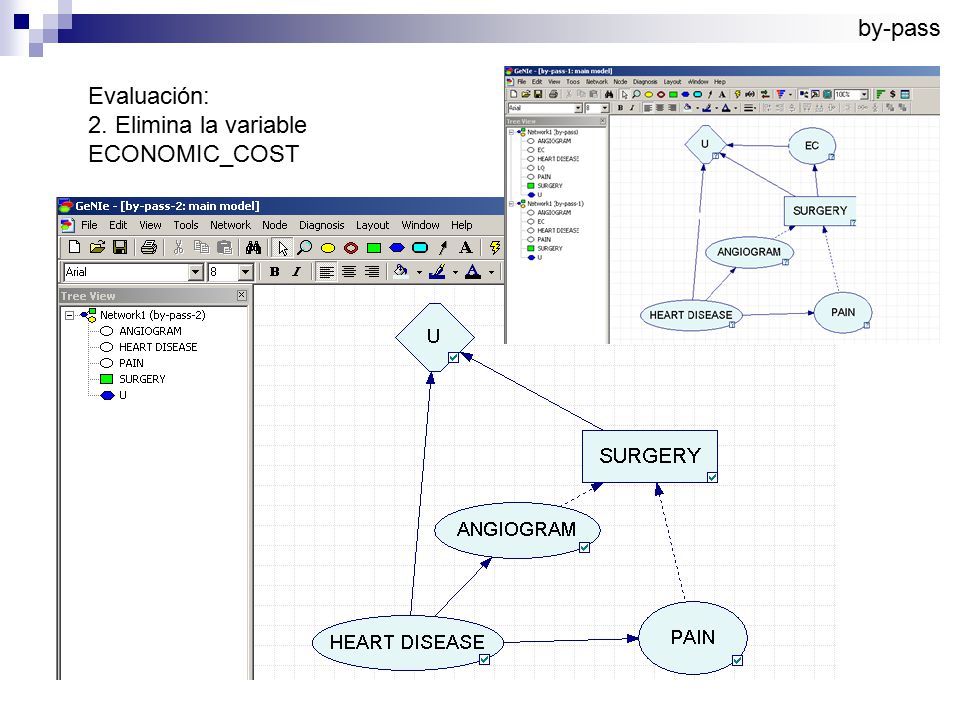Screen dimensions: 960x720
Task: Open Help menu in by-pass-1 window
Action: [719, 81]
